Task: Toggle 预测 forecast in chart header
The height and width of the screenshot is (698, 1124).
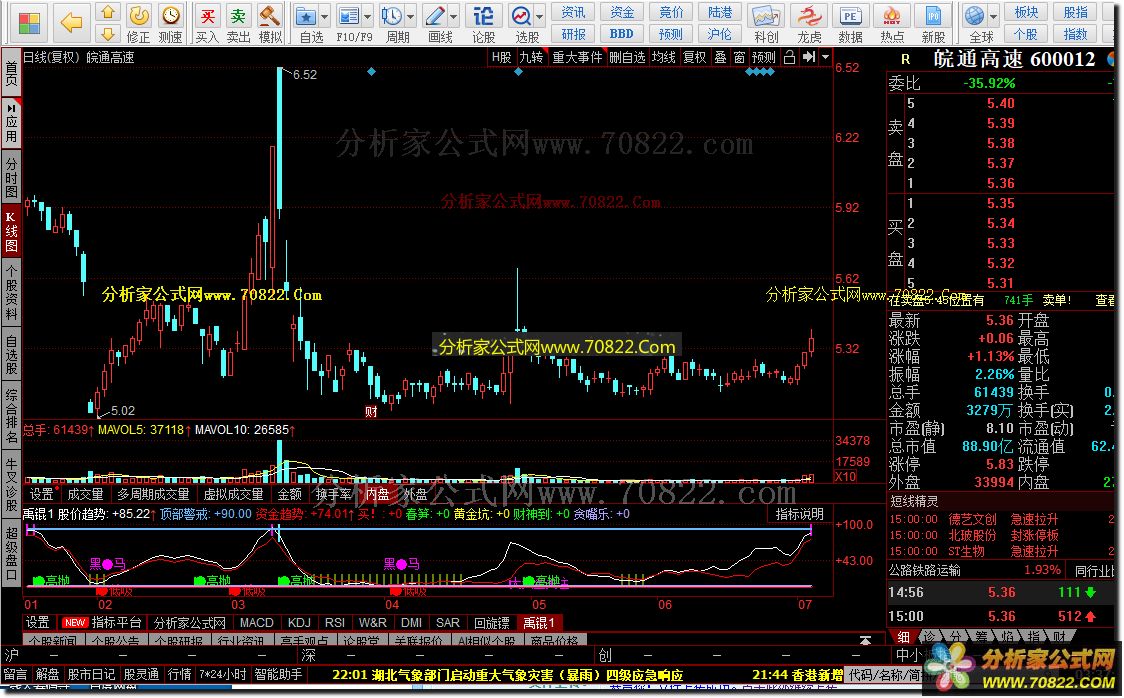Action: pos(763,57)
